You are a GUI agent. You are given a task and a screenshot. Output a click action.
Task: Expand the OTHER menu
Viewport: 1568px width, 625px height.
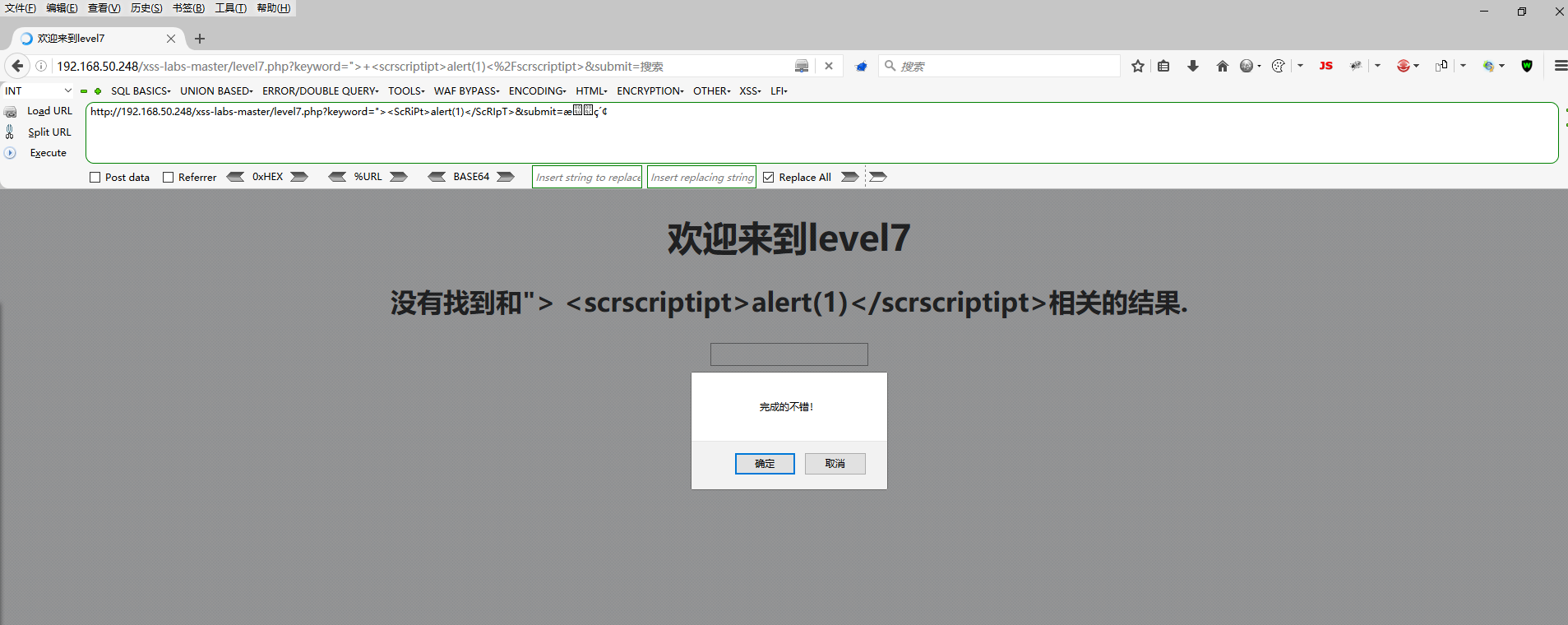[712, 91]
